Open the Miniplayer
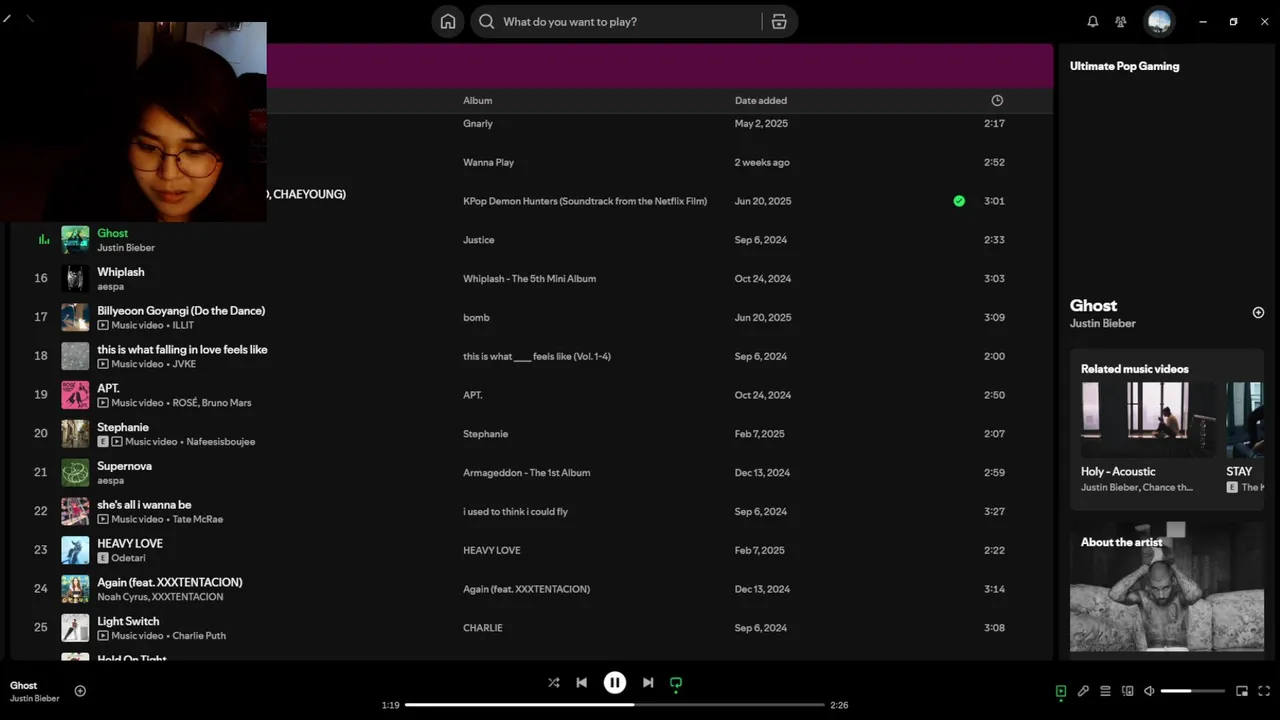This screenshot has width=1280, height=720. click(1242, 691)
